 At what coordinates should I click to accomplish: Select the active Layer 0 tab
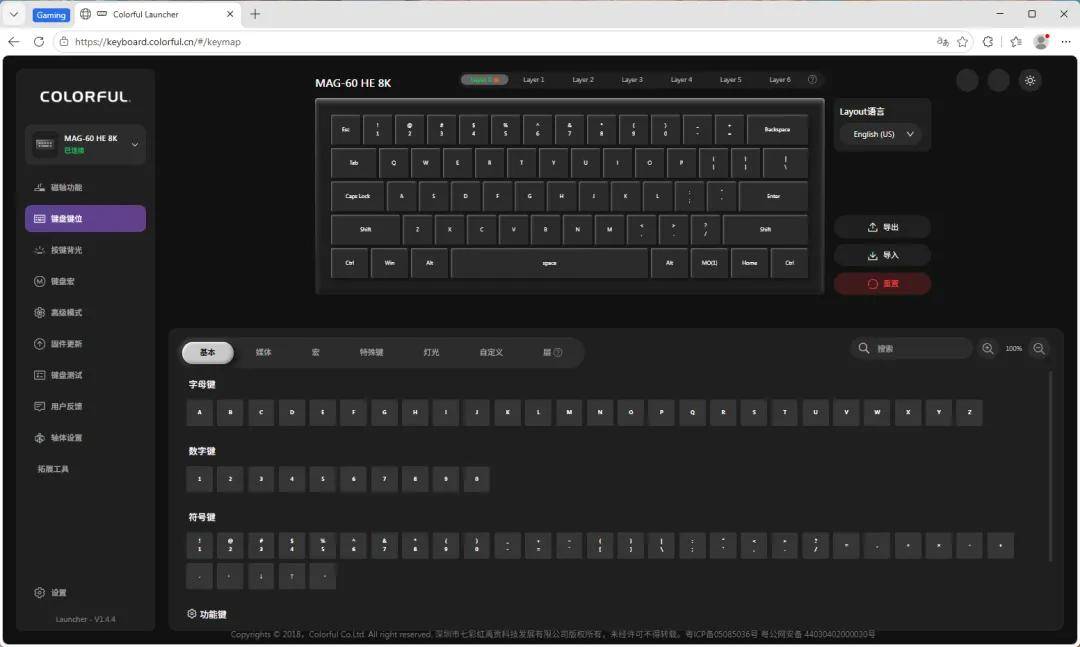click(484, 80)
